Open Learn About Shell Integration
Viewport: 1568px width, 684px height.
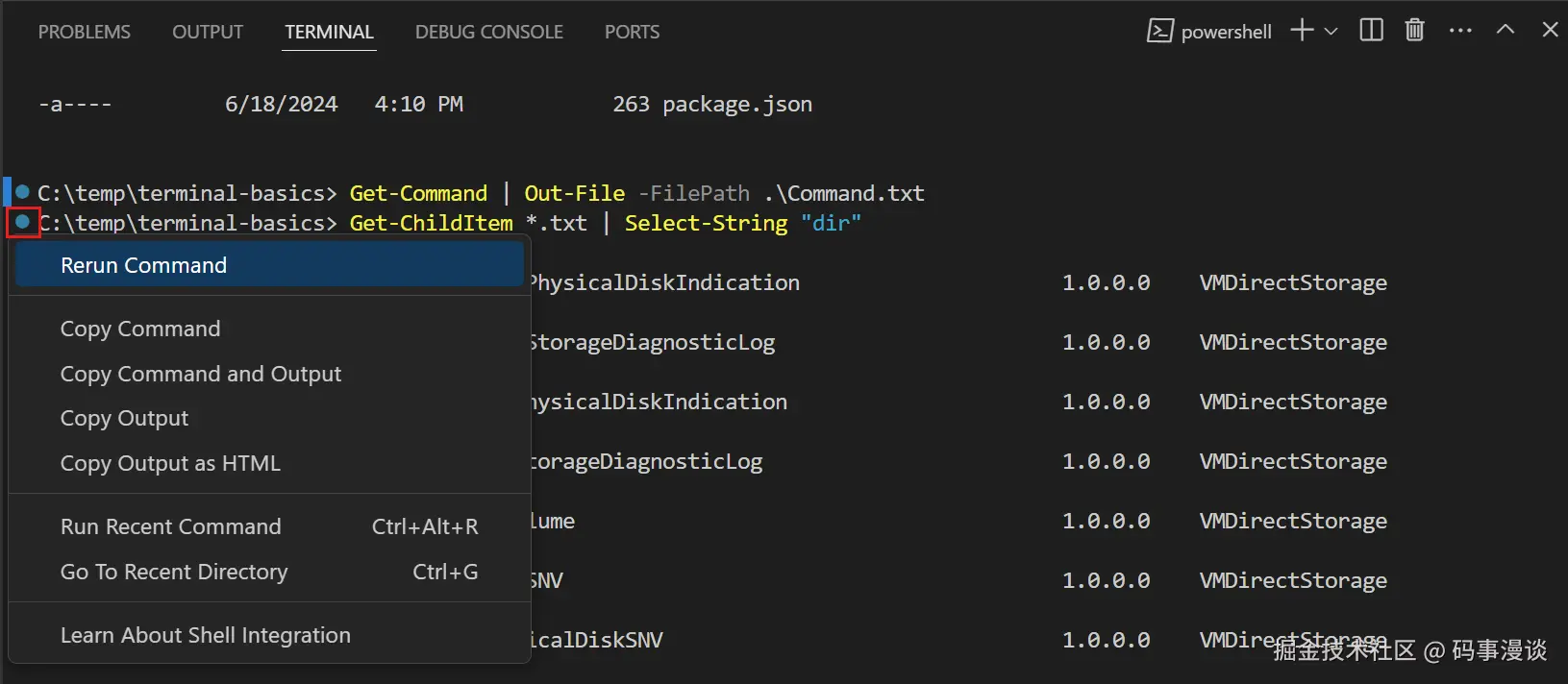click(x=206, y=635)
